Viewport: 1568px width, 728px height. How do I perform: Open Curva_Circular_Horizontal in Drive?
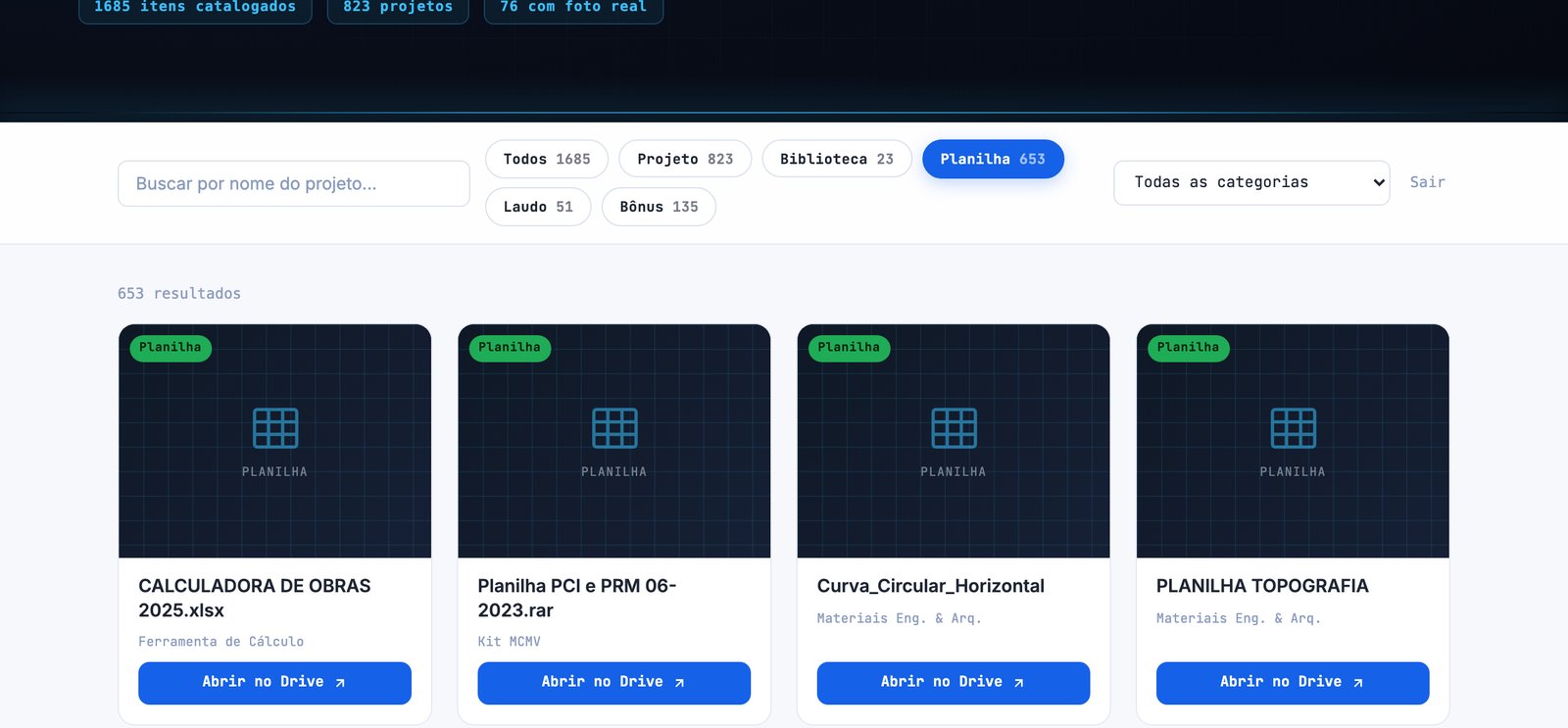pos(954,683)
